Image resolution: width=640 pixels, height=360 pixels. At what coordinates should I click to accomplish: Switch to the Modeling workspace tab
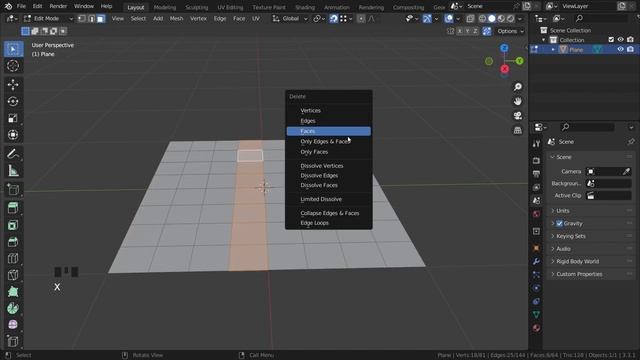point(165,7)
